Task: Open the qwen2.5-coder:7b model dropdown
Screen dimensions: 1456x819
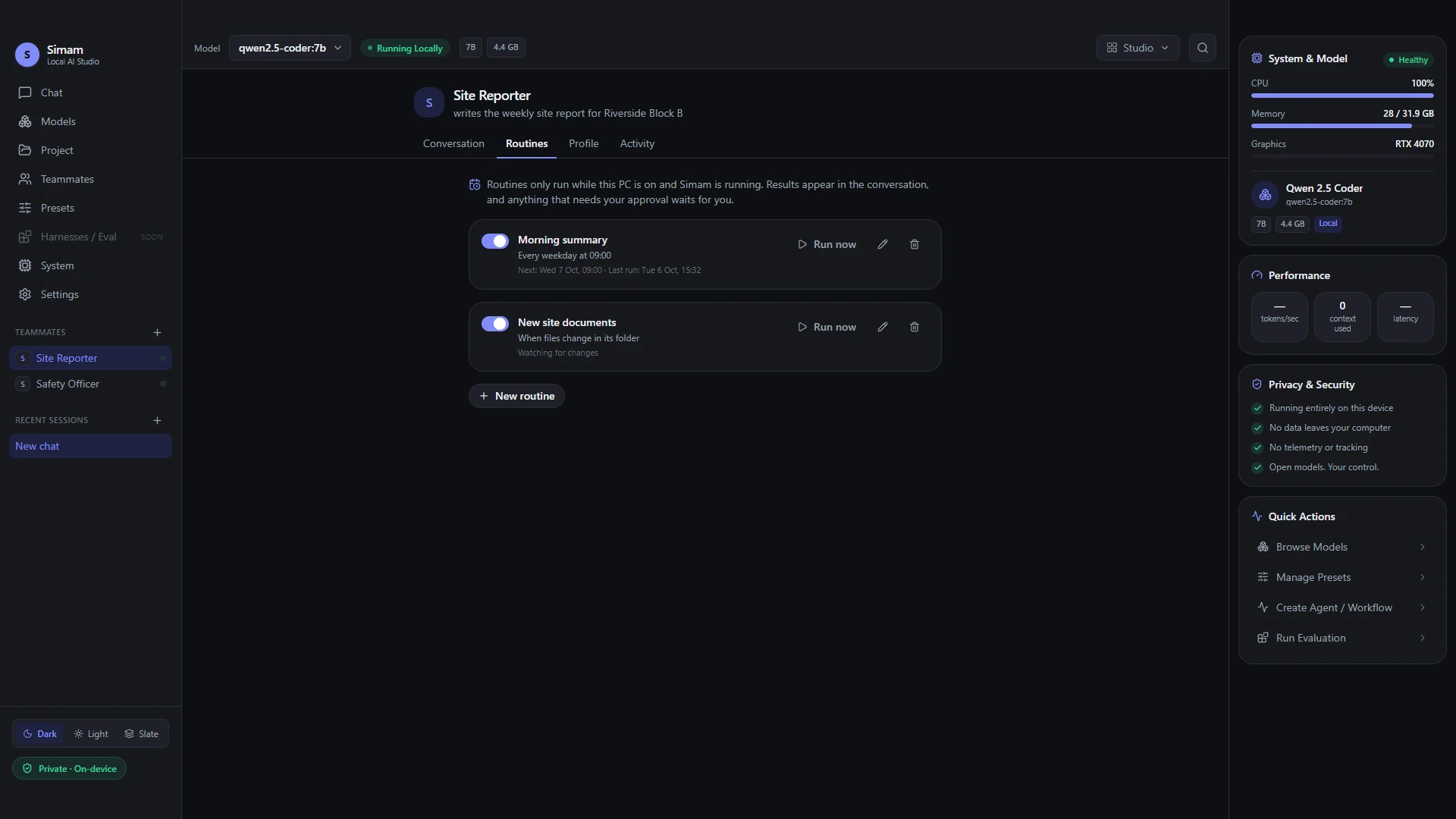Action: pos(290,48)
